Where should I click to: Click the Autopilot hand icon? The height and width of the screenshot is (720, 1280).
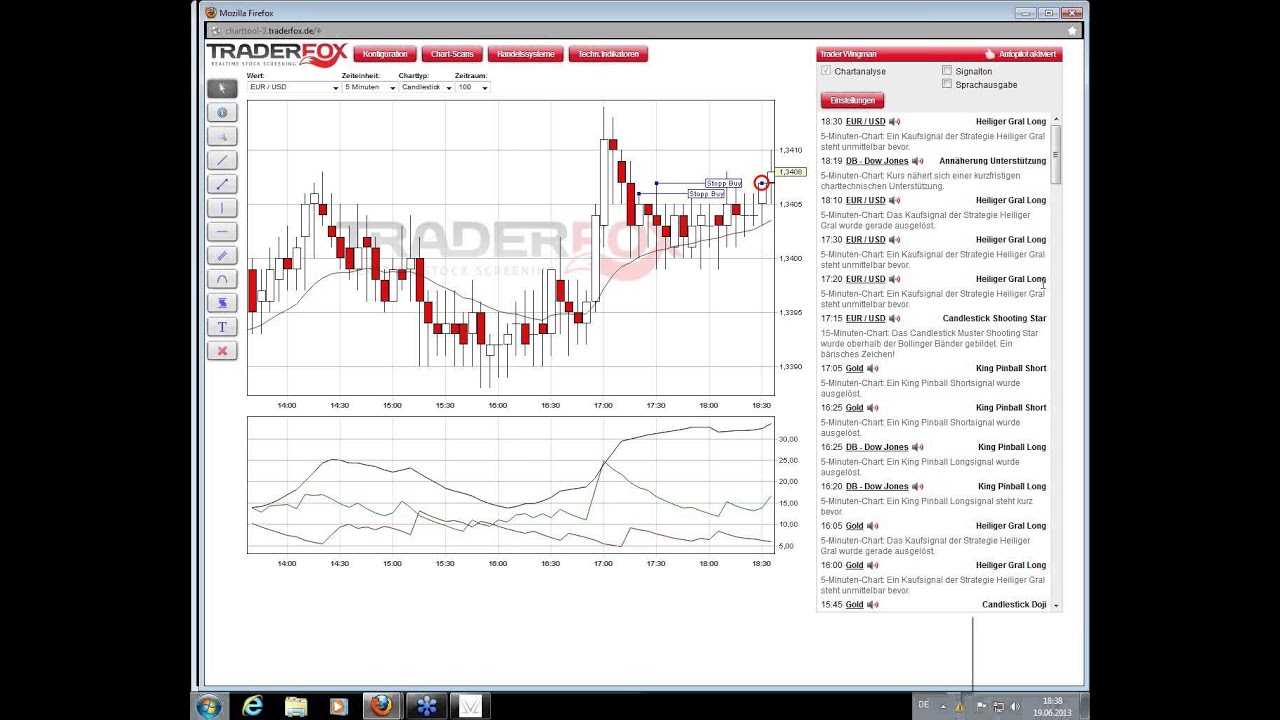(990, 54)
